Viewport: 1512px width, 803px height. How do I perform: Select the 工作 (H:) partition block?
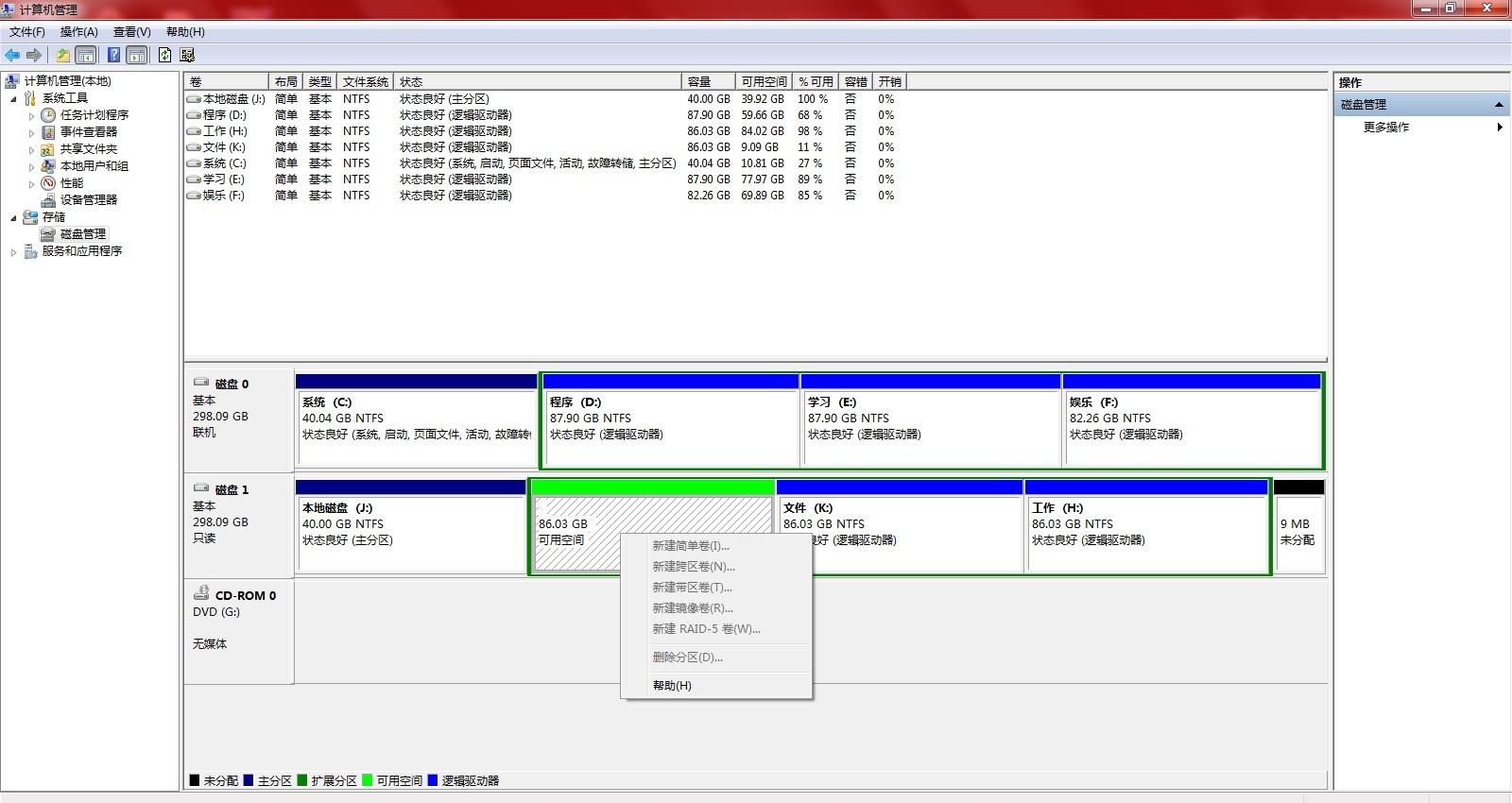pos(1146,525)
